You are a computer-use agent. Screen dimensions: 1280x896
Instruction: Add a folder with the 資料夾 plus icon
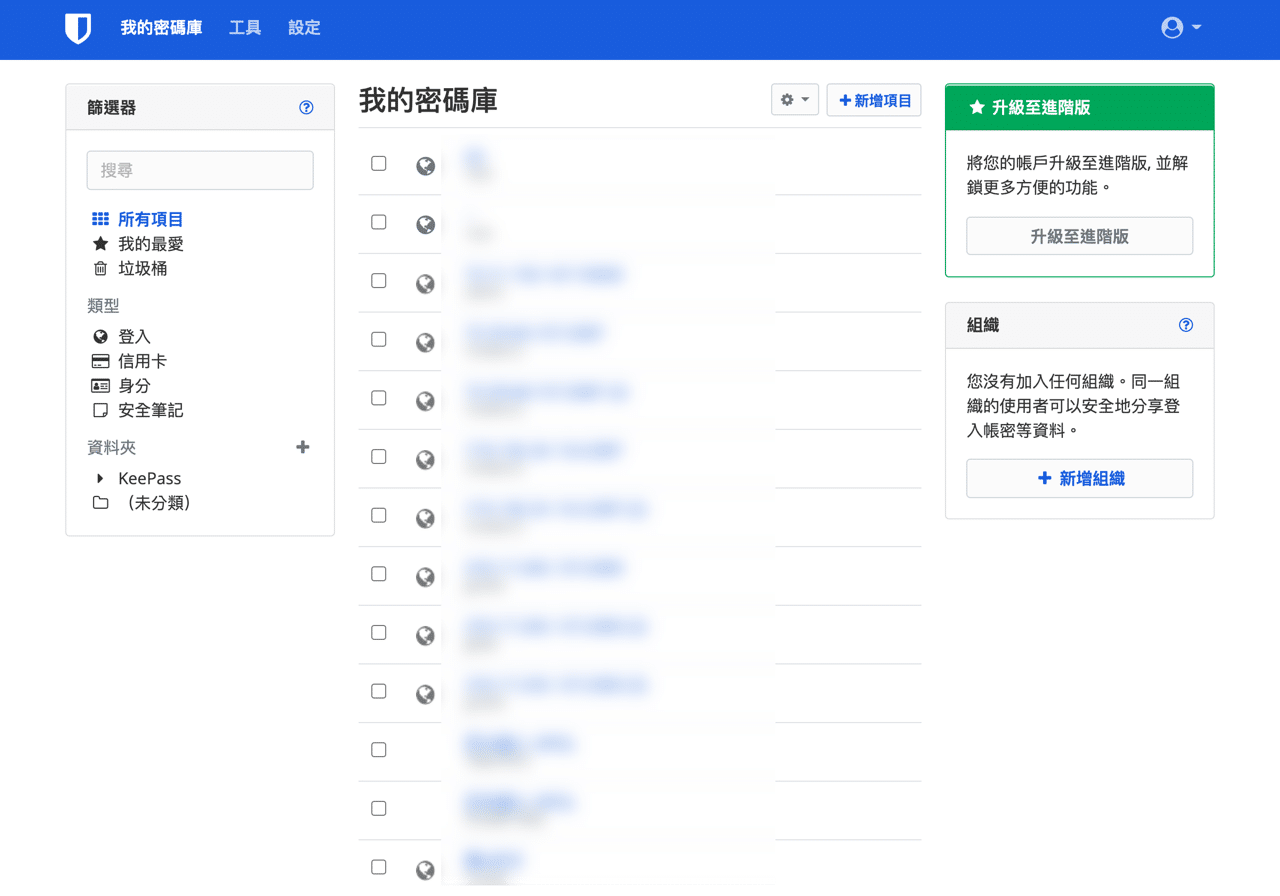[x=303, y=447]
